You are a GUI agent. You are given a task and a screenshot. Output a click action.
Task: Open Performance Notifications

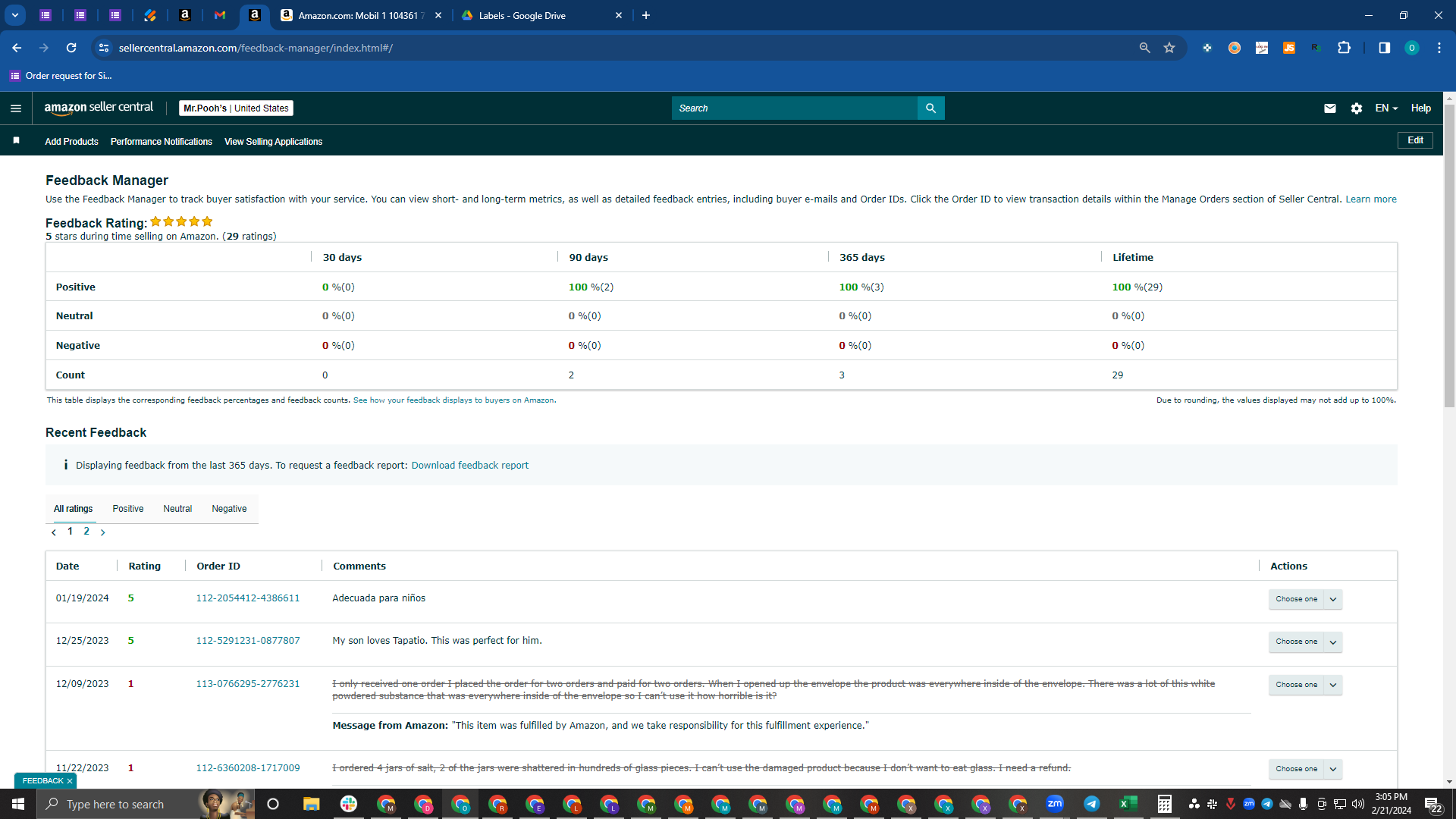pos(162,142)
